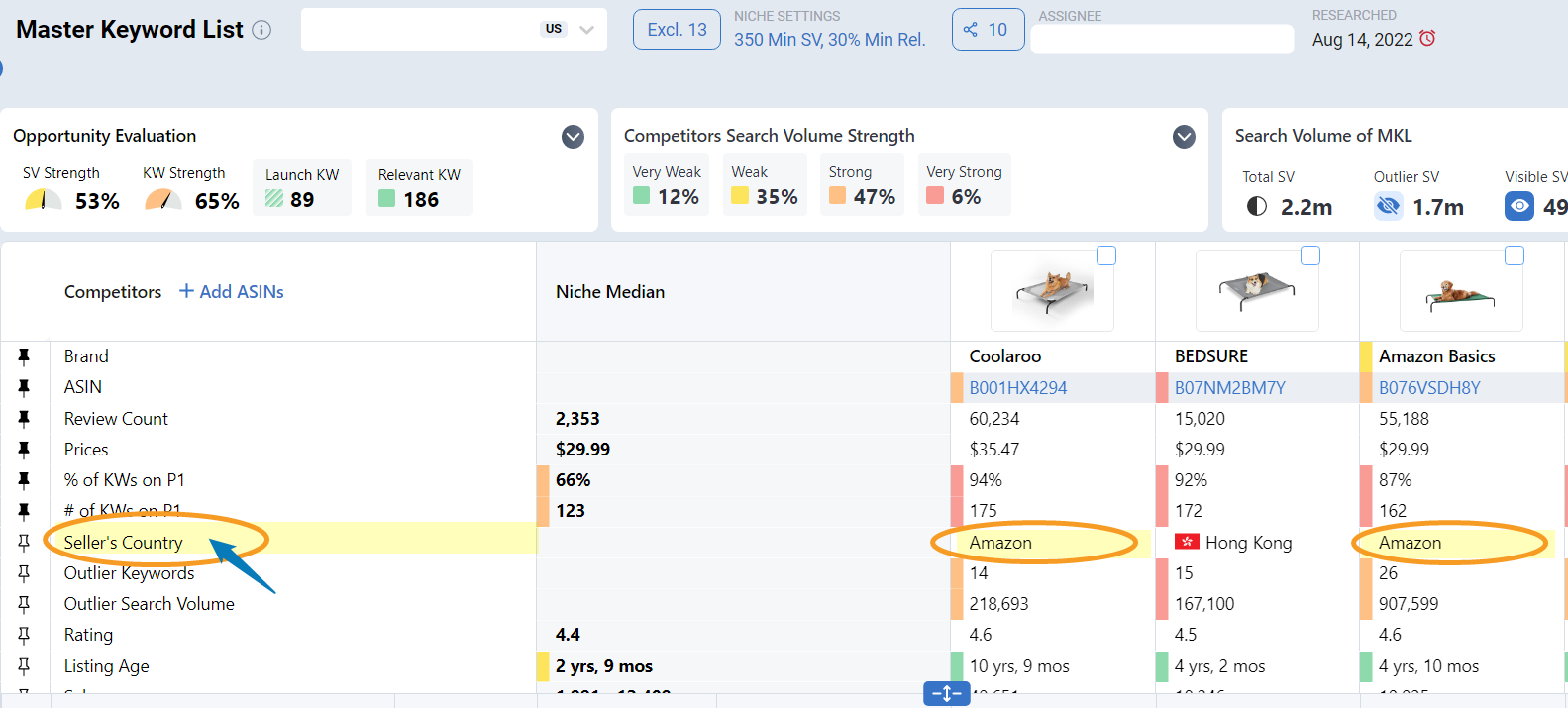Select the Seller's Country row label

click(124, 543)
